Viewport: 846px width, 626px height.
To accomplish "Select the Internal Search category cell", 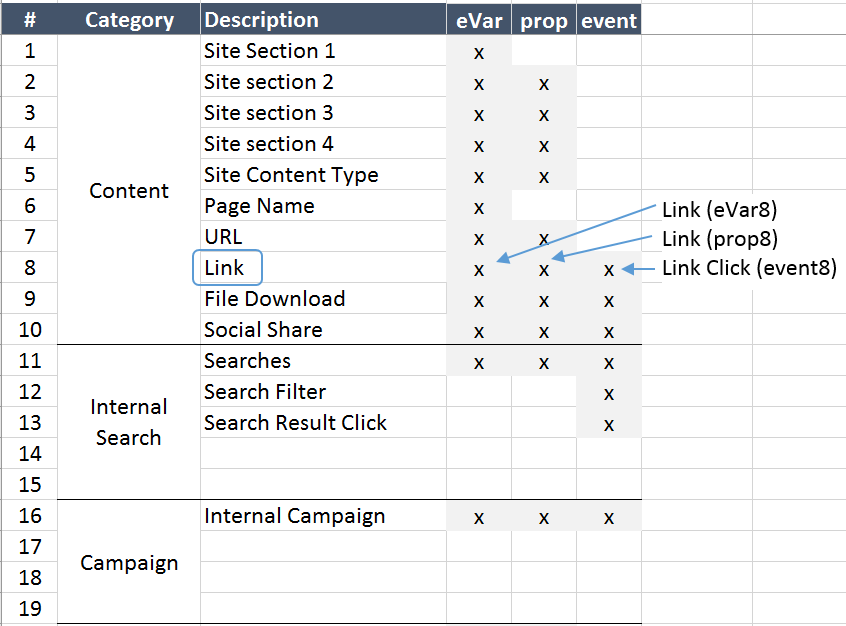I will pyautogui.click(x=129, y=422).
